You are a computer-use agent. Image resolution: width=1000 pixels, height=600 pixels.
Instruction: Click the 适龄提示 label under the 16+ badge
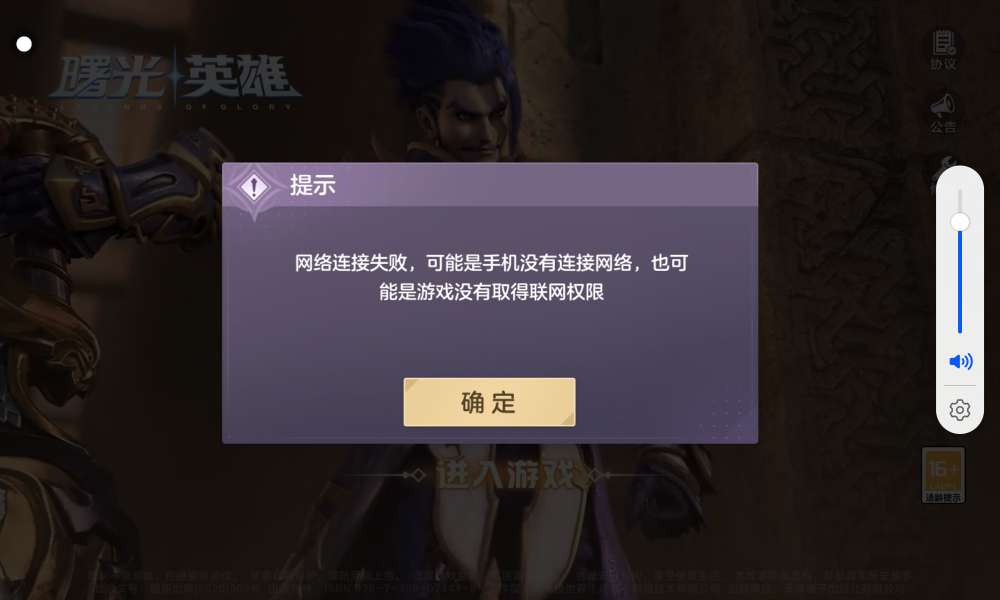943,497
